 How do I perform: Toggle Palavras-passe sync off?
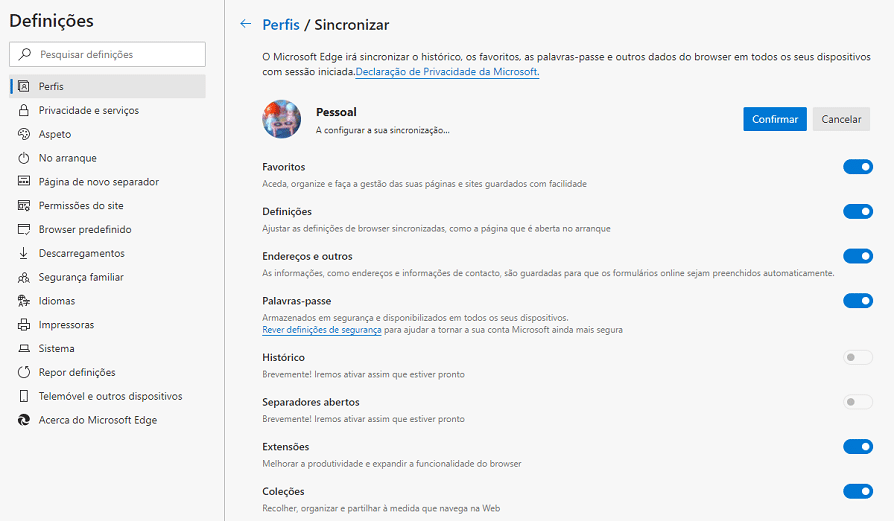point(858,300)
